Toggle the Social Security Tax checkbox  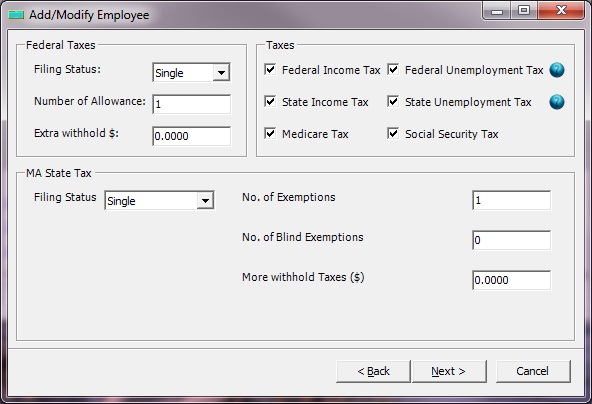[393, 133]
